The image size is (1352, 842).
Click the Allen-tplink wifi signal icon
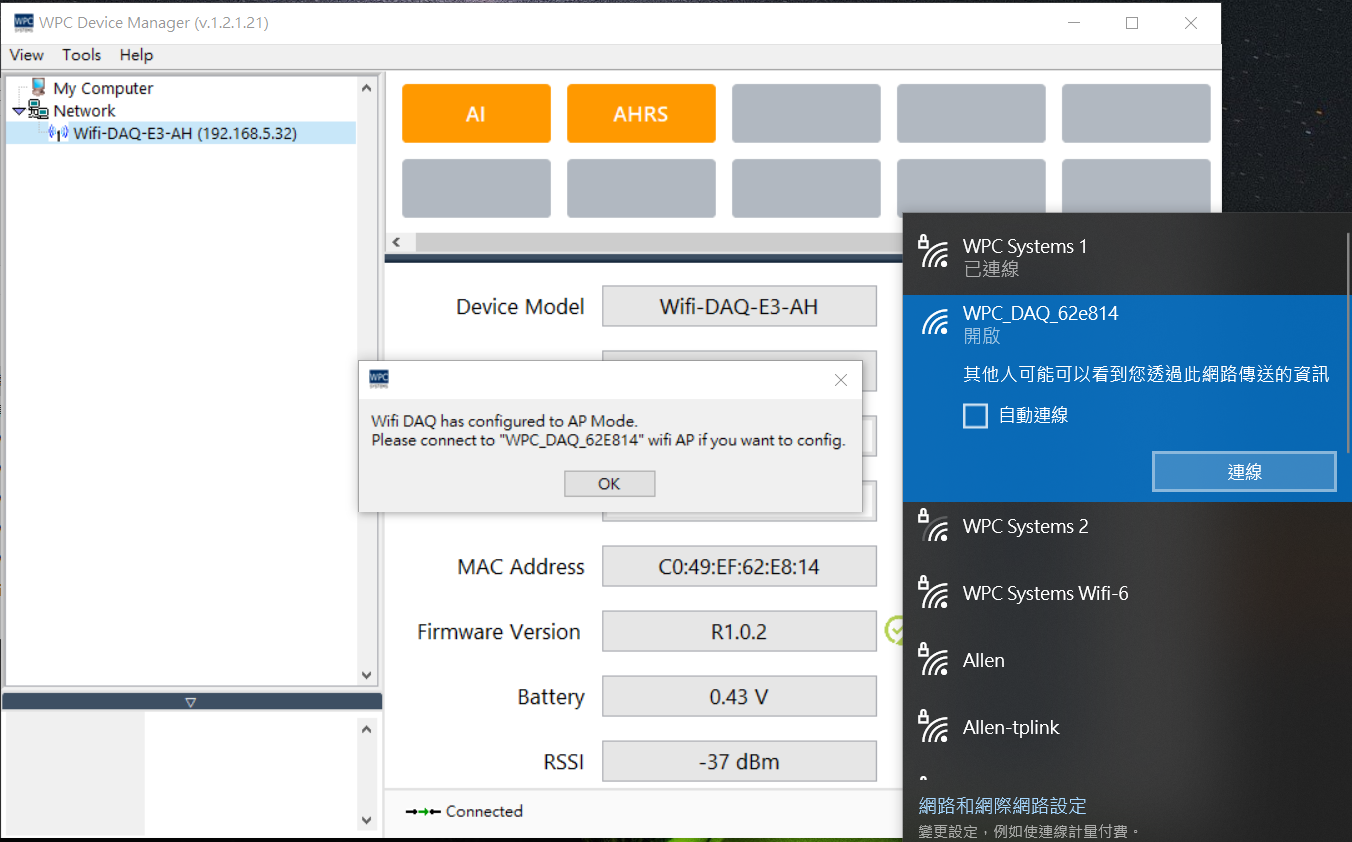(933, 727)
